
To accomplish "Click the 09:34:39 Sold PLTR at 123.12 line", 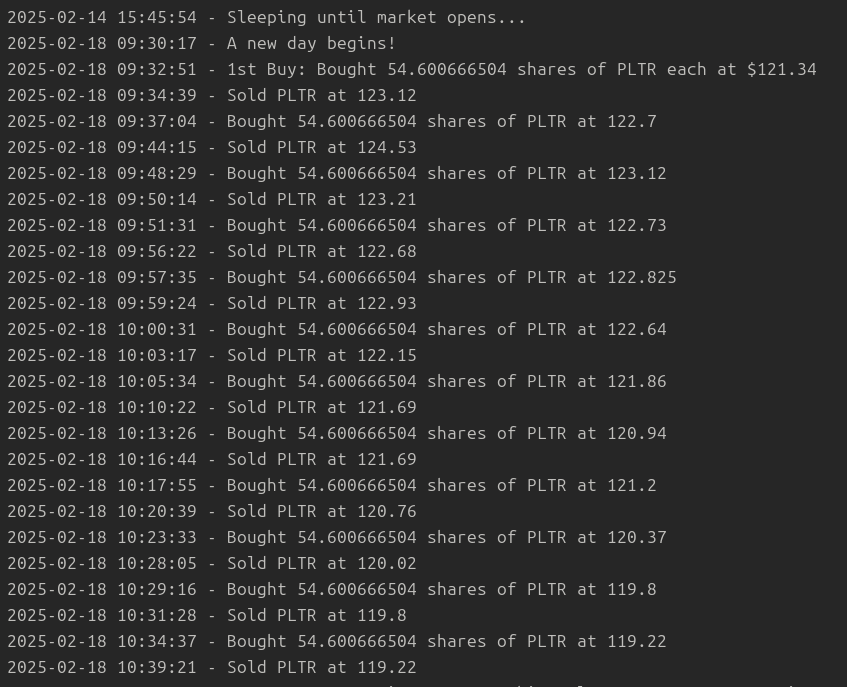I will coord(211,96).
